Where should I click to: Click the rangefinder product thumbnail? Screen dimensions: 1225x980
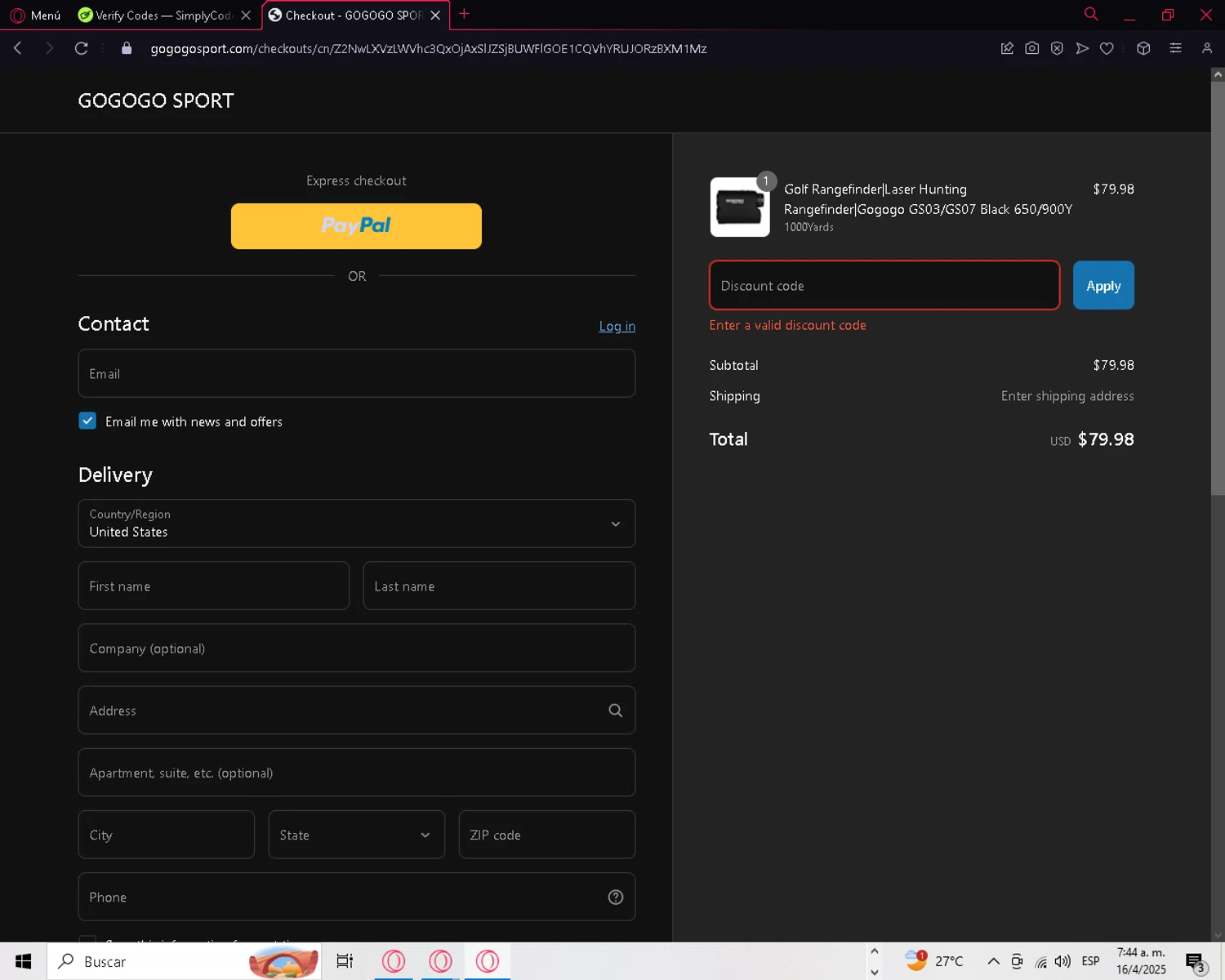coord(740,207)
